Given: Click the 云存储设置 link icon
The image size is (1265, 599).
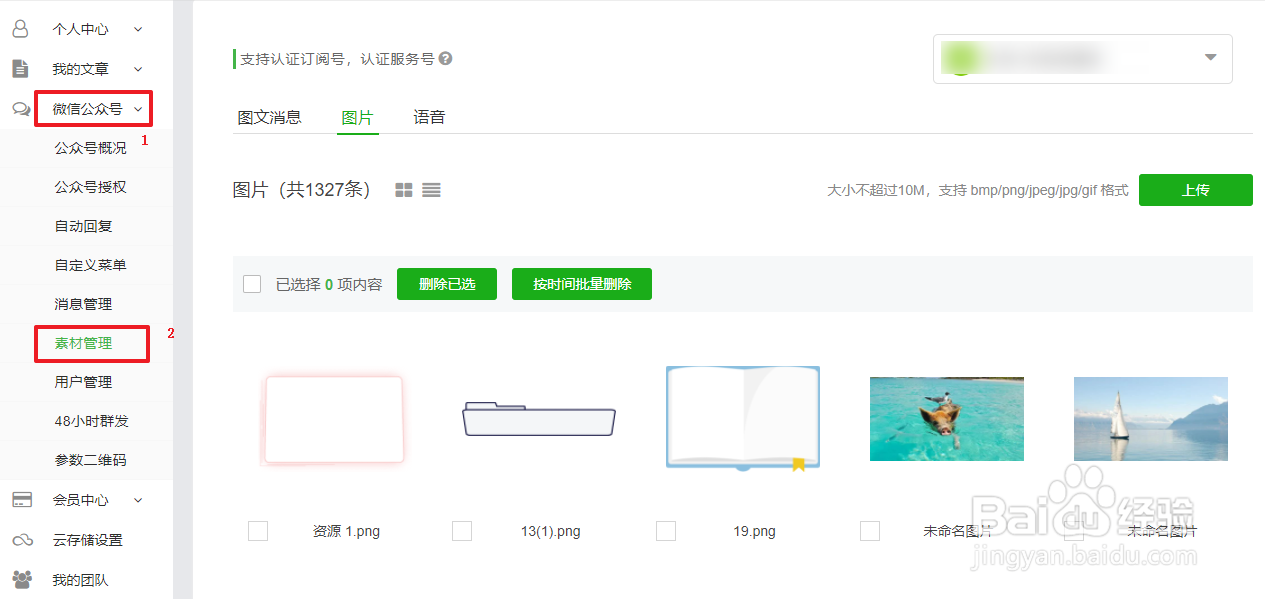Looking at the screenshot, I should 20,539.
